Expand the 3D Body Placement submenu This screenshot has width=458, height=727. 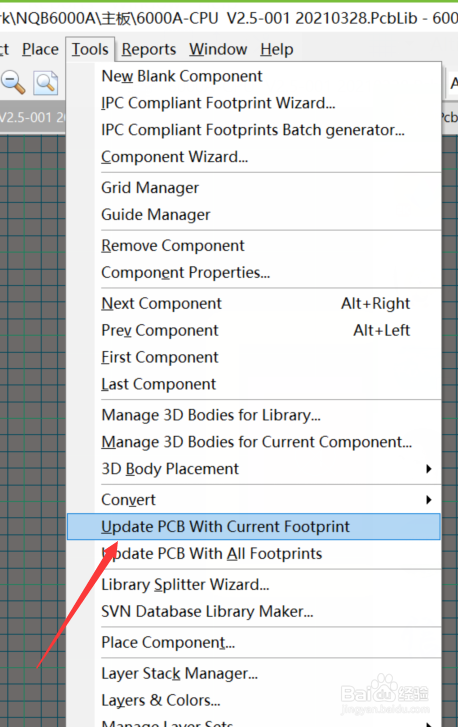428,469
